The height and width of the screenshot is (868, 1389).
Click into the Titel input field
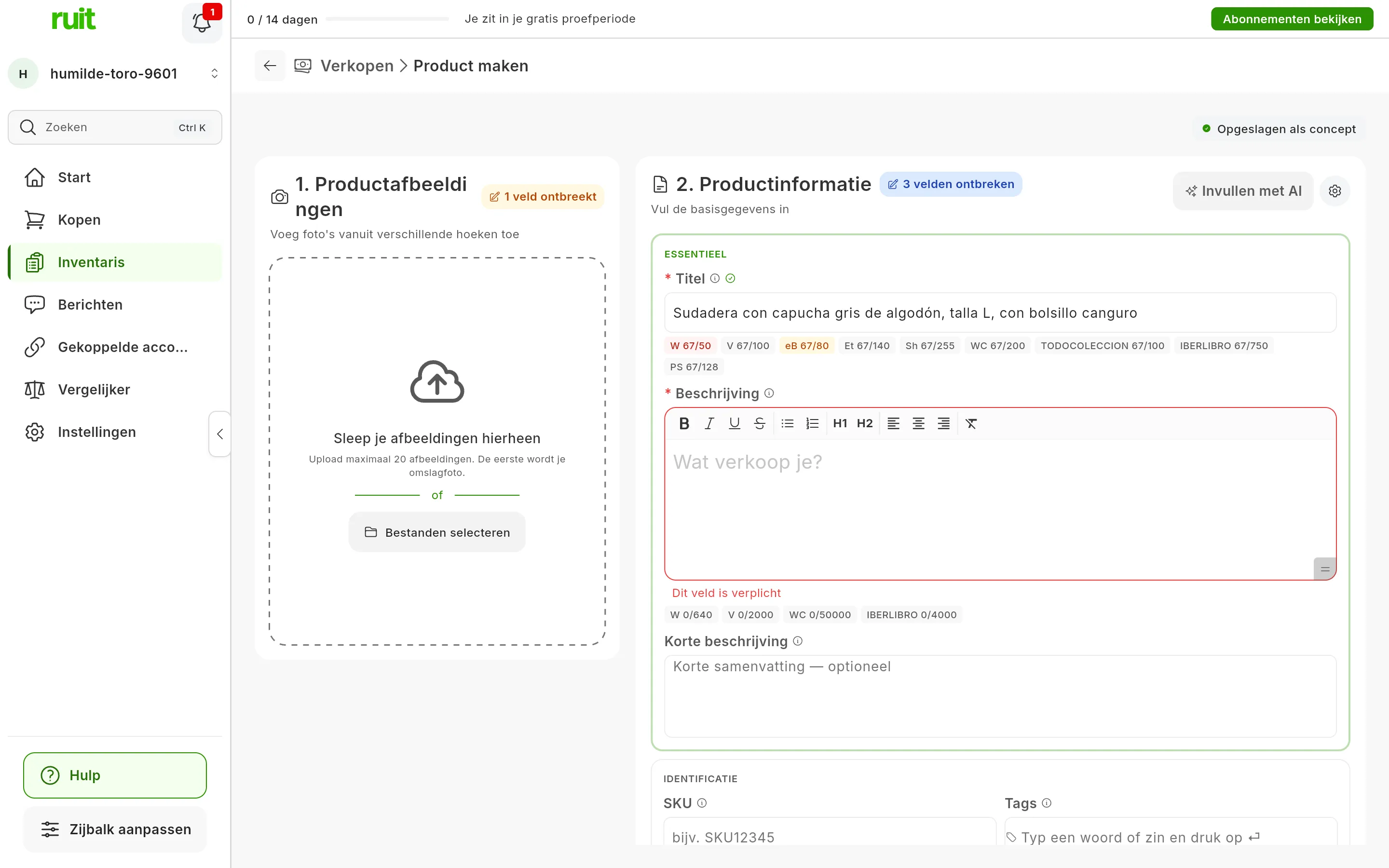click(1000, 313)
